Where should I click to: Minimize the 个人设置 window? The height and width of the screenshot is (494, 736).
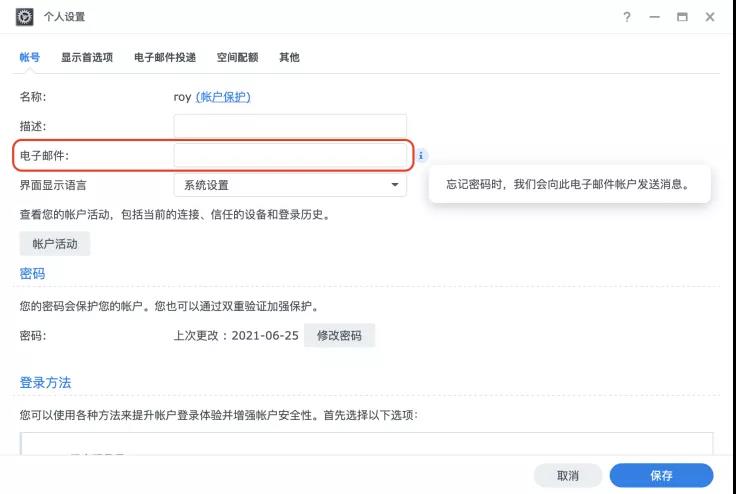pyautogui.click(x=655, y=18)
